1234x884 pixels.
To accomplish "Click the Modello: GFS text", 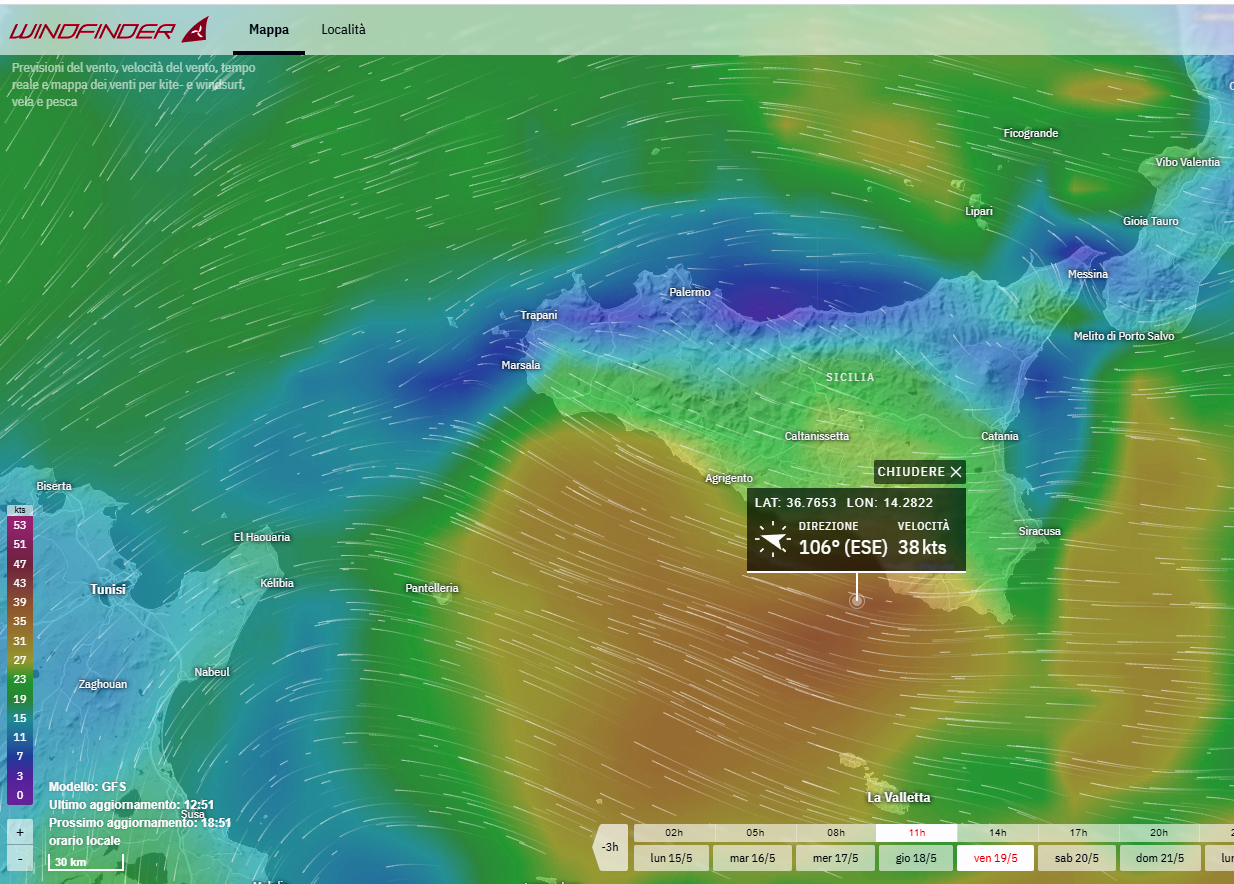I will 88,787.
